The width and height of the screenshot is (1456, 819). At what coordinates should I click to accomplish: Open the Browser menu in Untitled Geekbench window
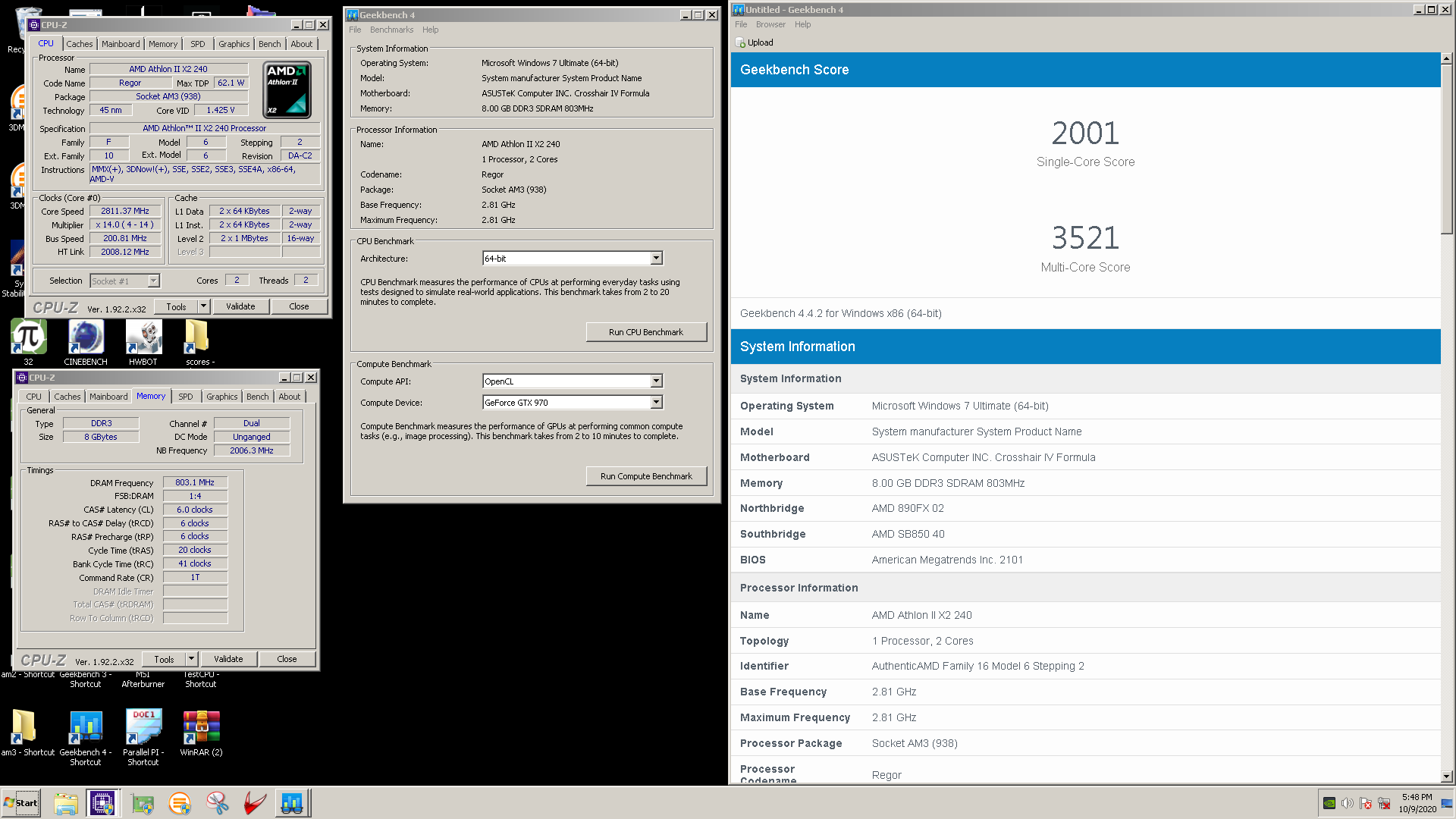click(x=770, y=24)
